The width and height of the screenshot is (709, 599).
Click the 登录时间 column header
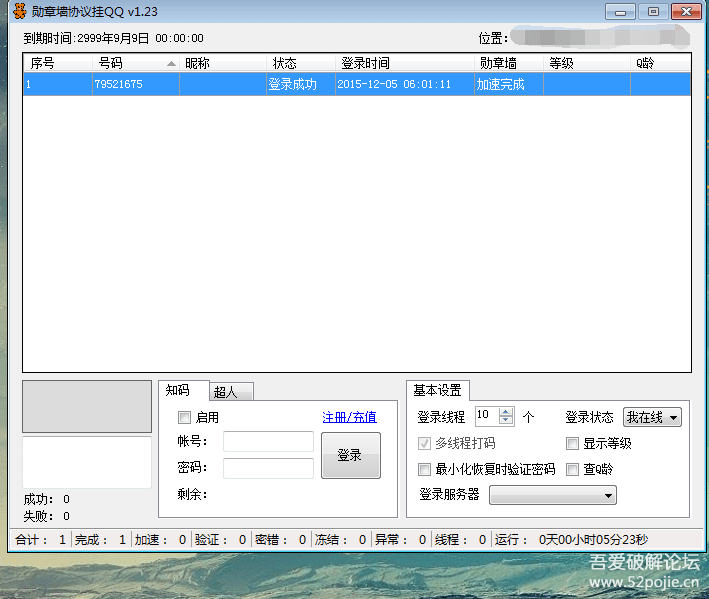point(405,63)
